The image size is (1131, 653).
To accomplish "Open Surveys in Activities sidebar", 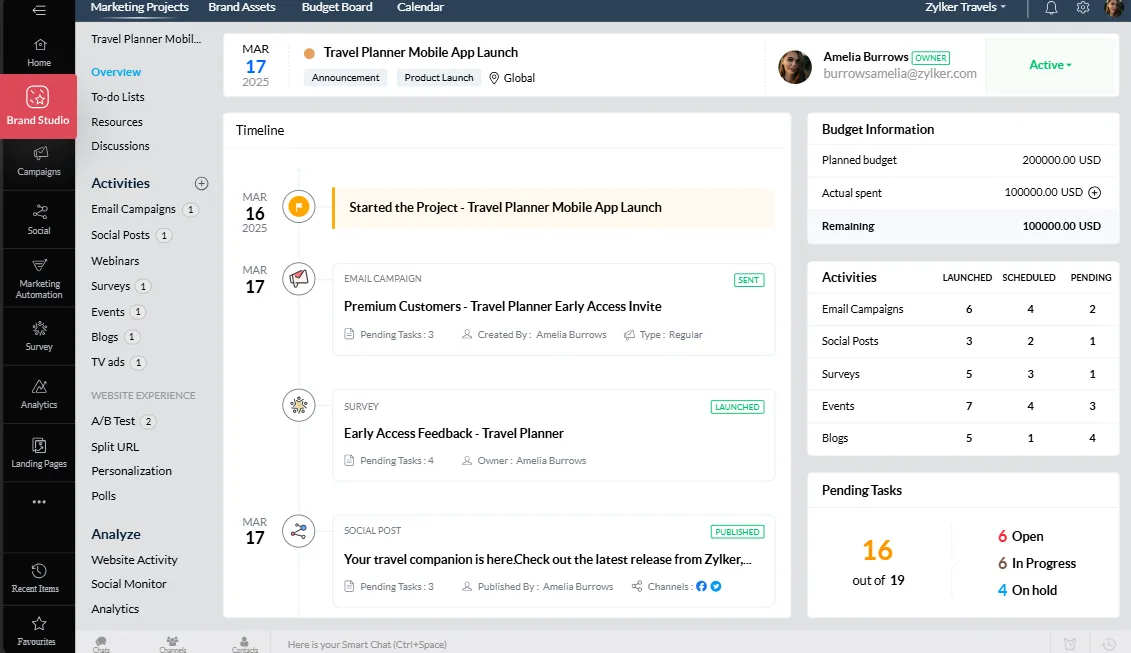I will (110, 286).
